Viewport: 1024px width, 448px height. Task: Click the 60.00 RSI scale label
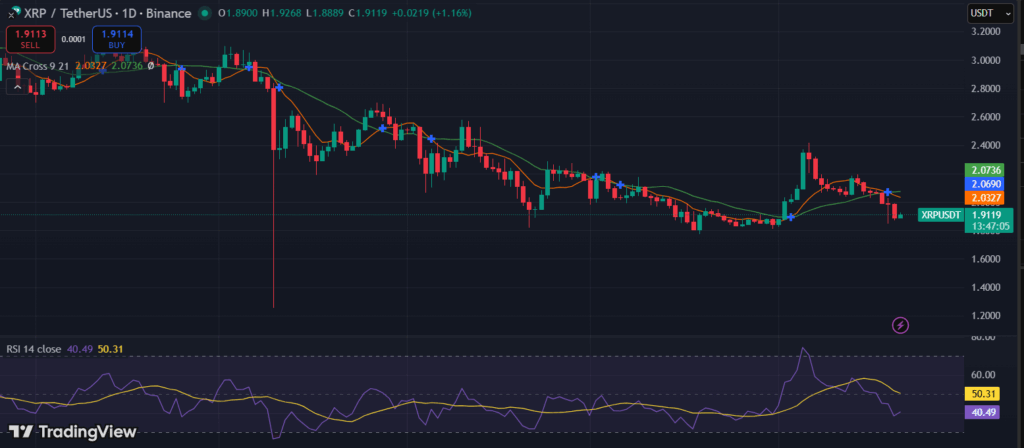(984, 375)
